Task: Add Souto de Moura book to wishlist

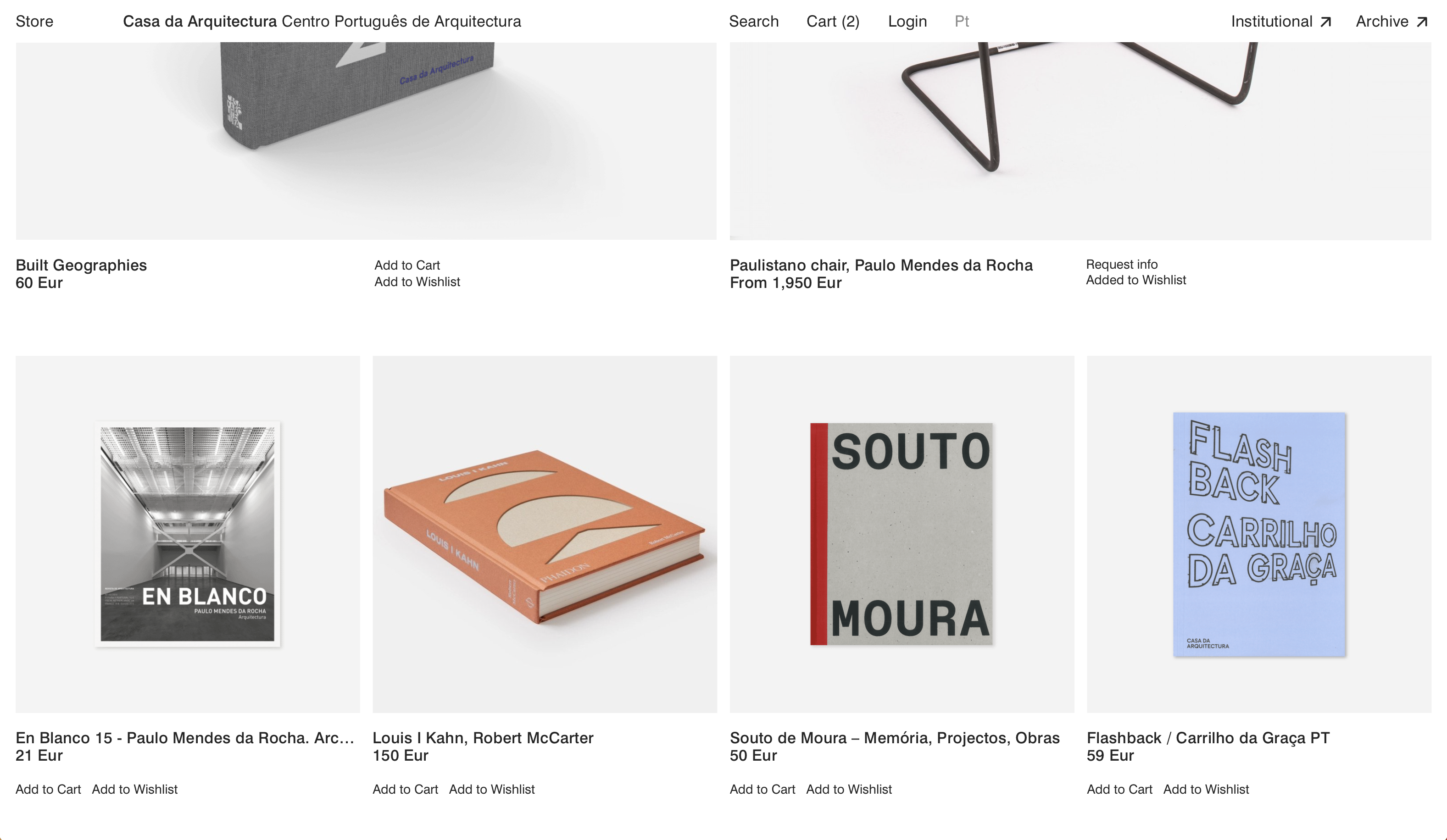Action: coord(849,790)
